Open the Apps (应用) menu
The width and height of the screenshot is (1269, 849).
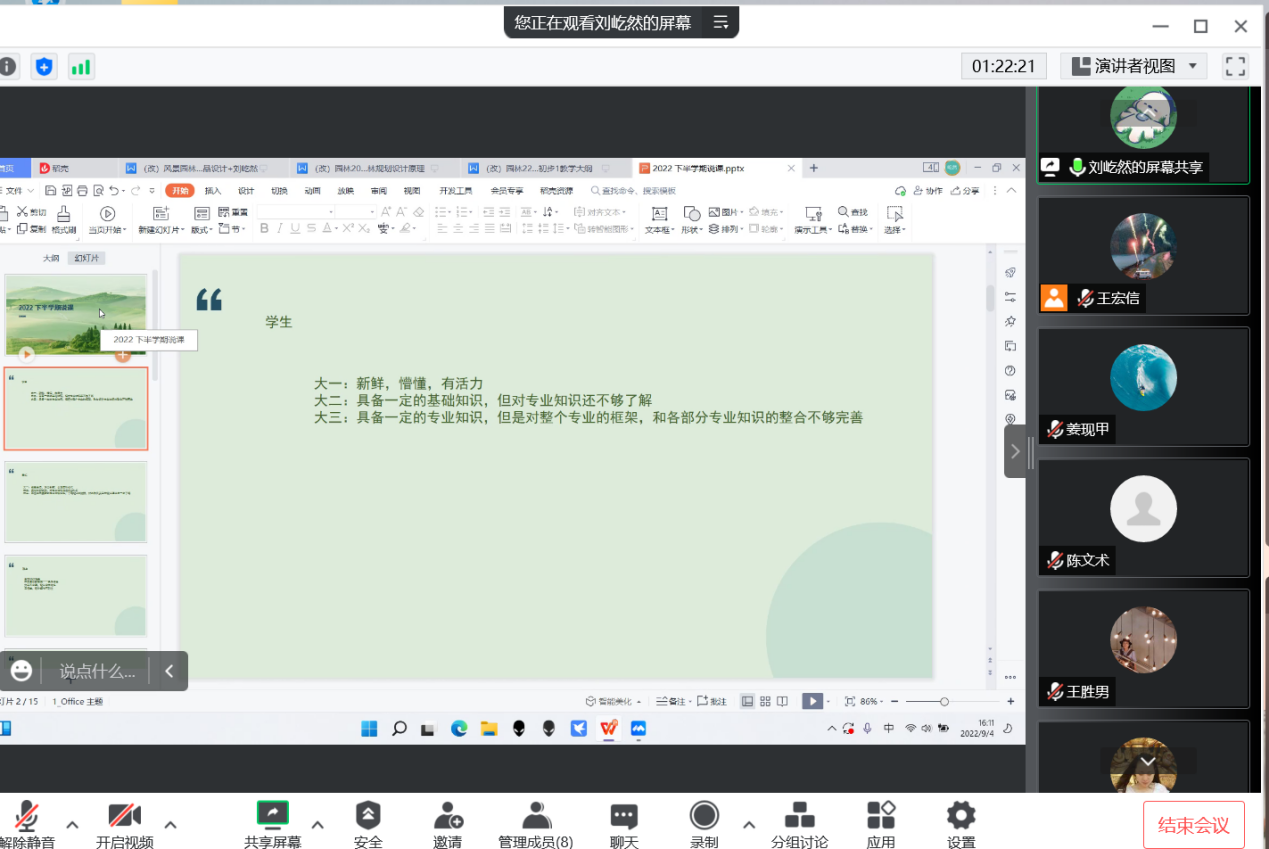881,824
